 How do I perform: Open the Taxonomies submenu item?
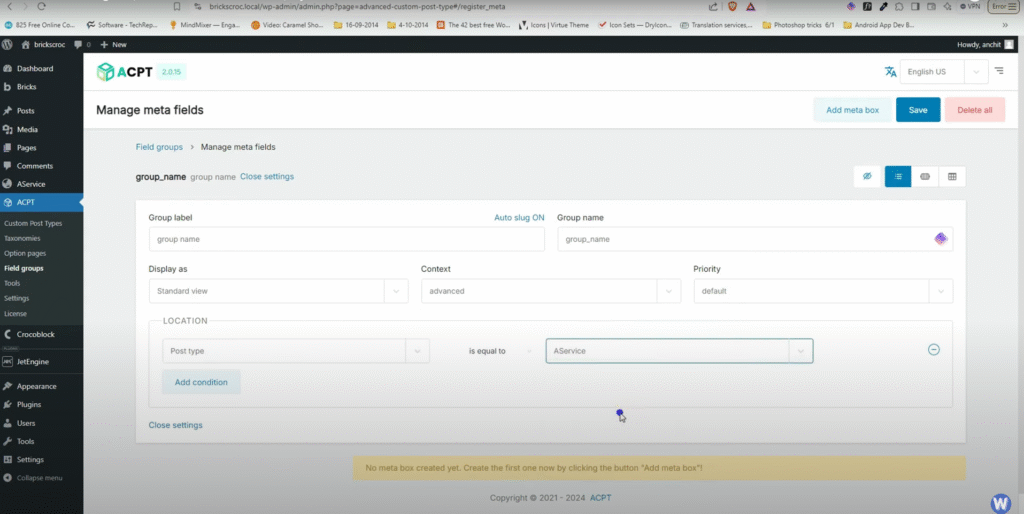[x=22, y=238]
